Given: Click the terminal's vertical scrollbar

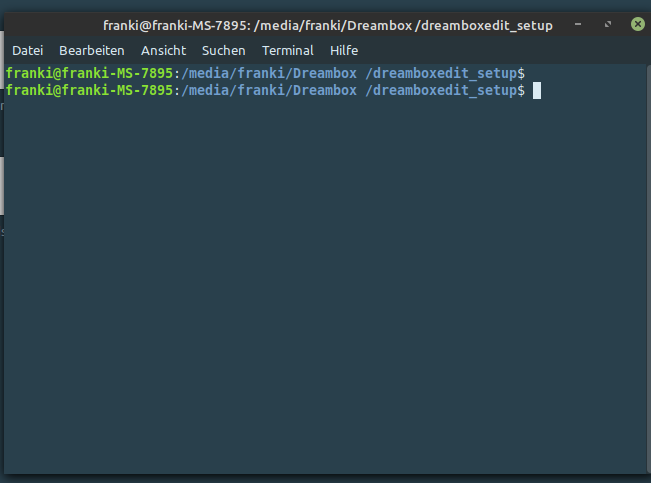Looking at the screenshot, I should coord(649,269).
